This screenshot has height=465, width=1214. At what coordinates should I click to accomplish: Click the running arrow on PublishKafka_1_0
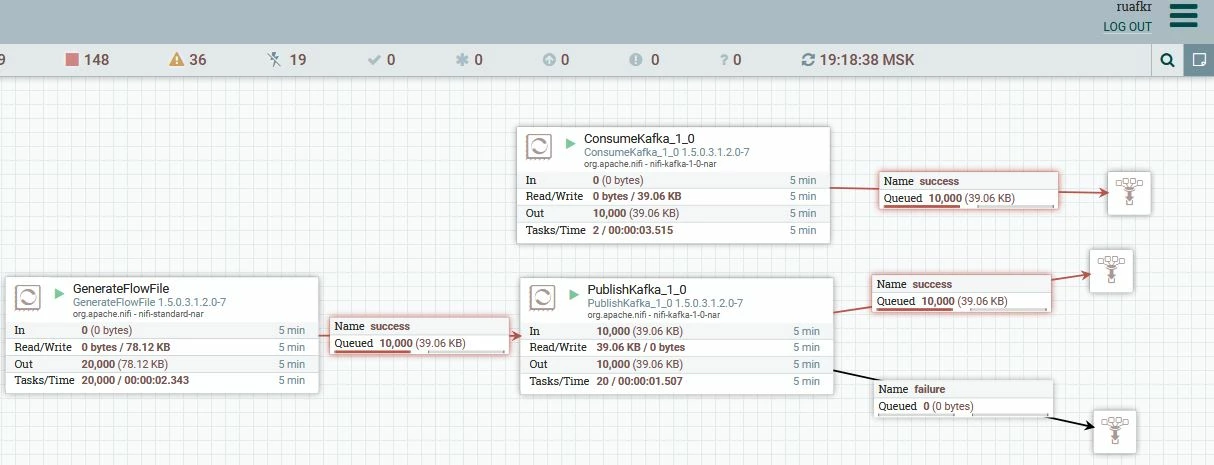[573, 293]
